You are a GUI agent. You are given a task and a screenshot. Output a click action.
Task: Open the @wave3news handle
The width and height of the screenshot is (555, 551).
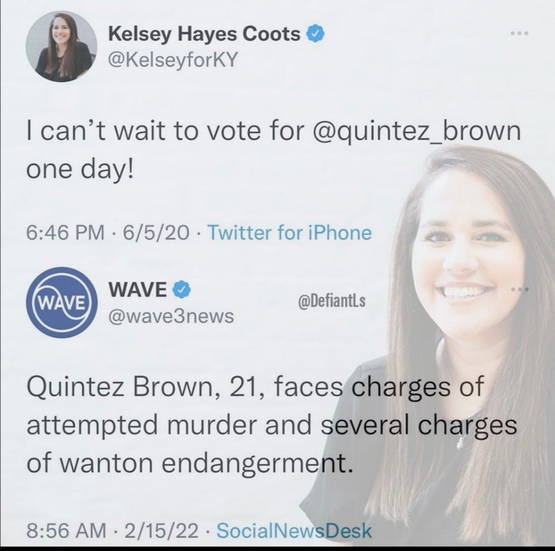[171, 316]
